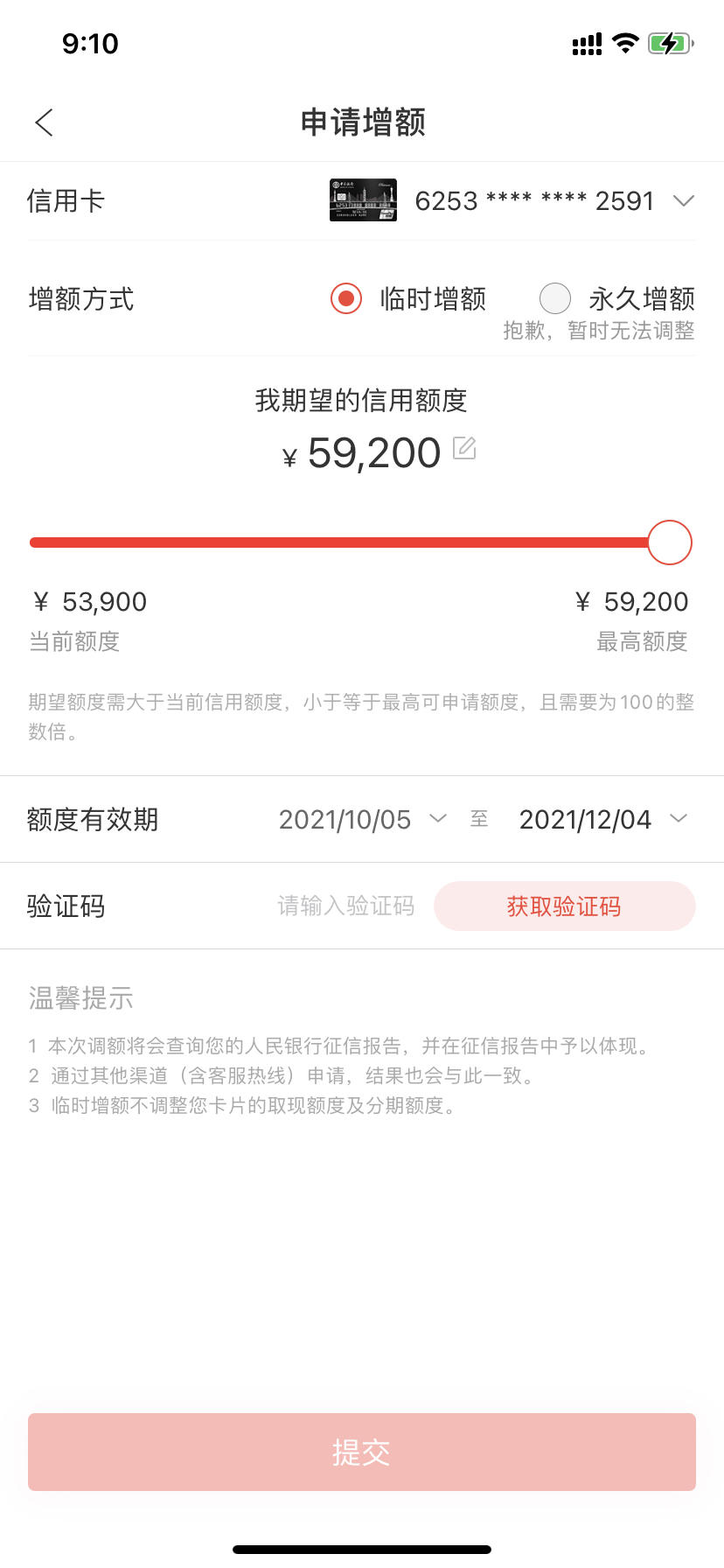Tap the Wi-Fi status icon
Viewport: 724px width, 1568px height.
(625, 43)
